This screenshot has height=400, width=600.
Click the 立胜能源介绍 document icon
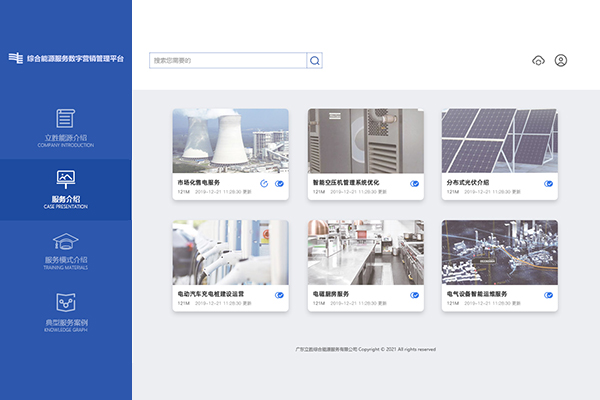pyautogui.click(x=66, y=118)
